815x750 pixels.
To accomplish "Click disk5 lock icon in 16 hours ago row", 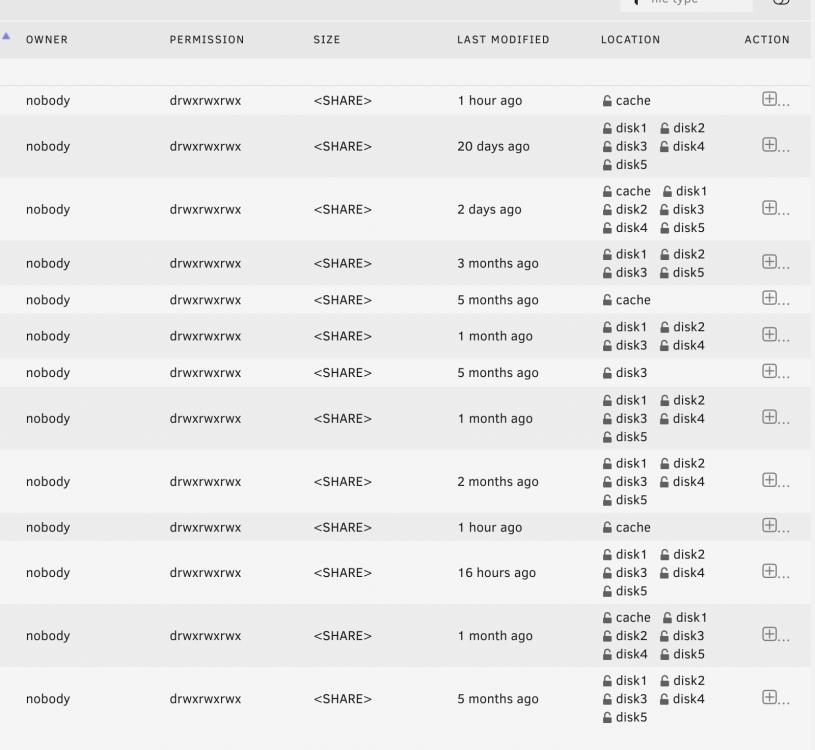I will [607, 591].
